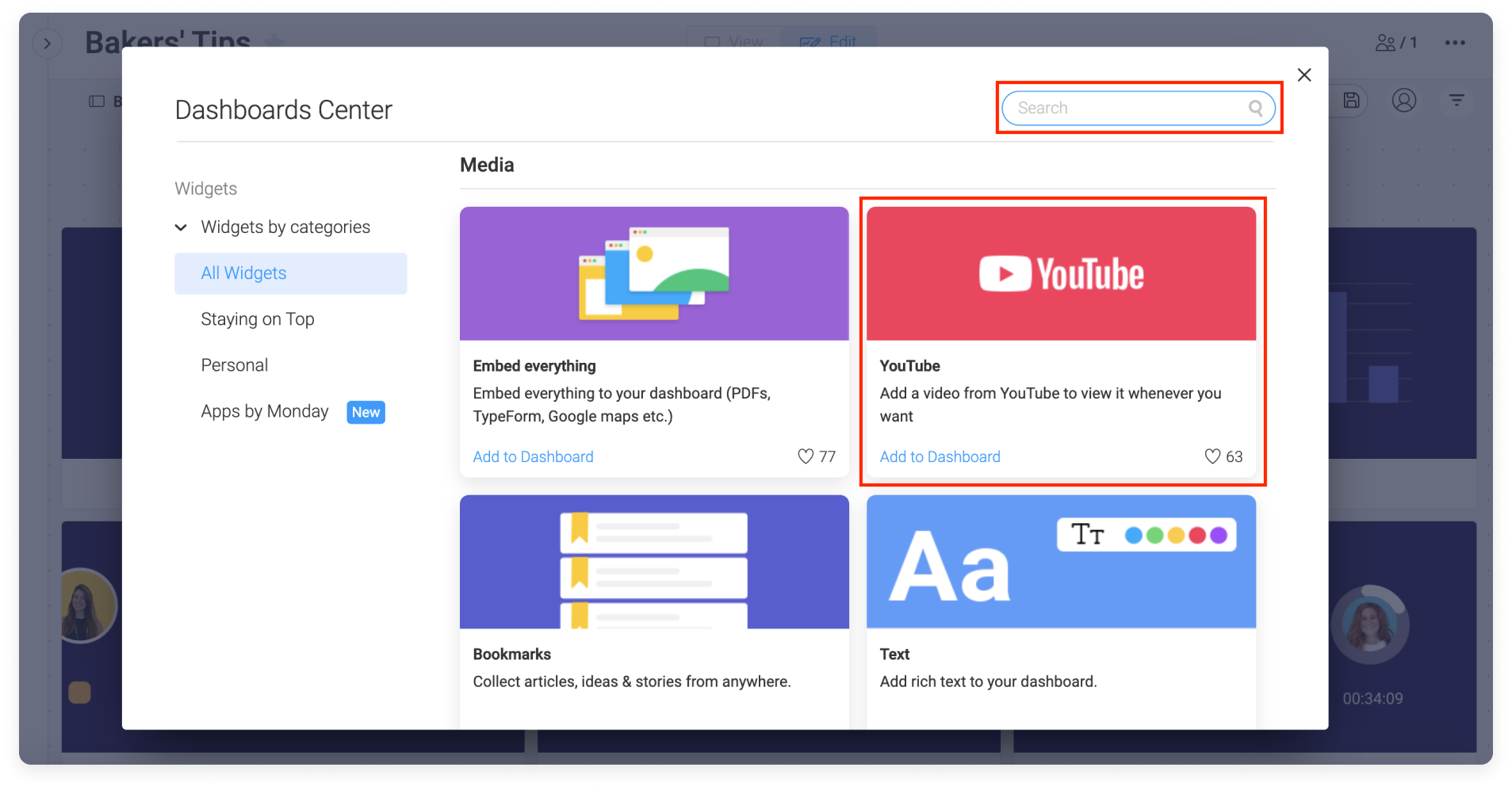This screenshot has width=1512, height=790.
Task: Open the person filter icon in toolbar
Action: pyautogui.click(x=1404, y=101)
